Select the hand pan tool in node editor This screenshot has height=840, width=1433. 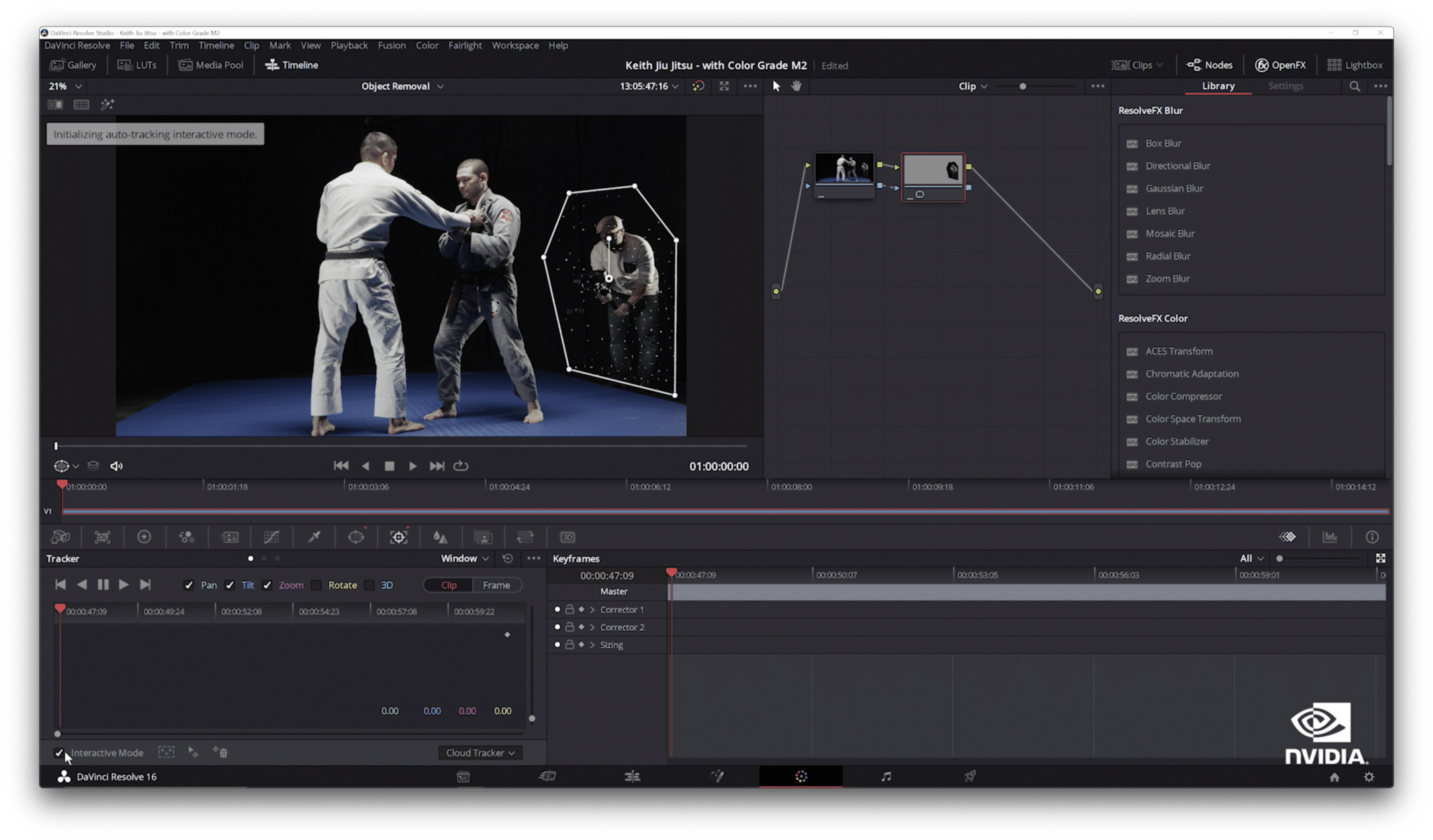point(796,86)
